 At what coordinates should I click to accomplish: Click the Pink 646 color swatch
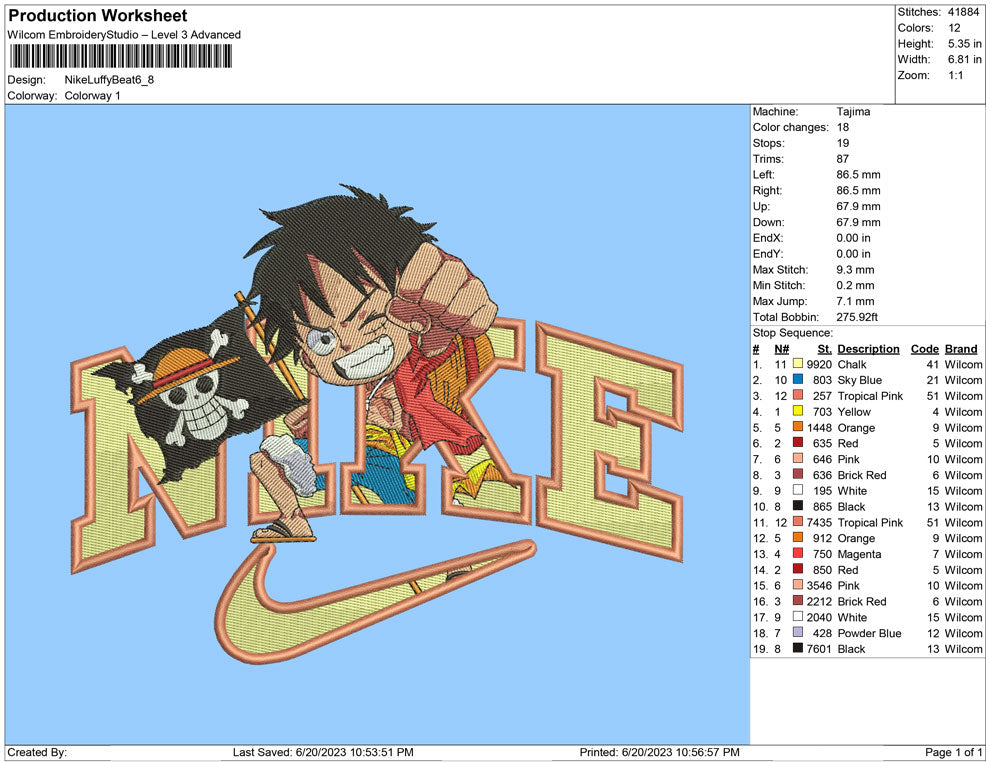798,458
